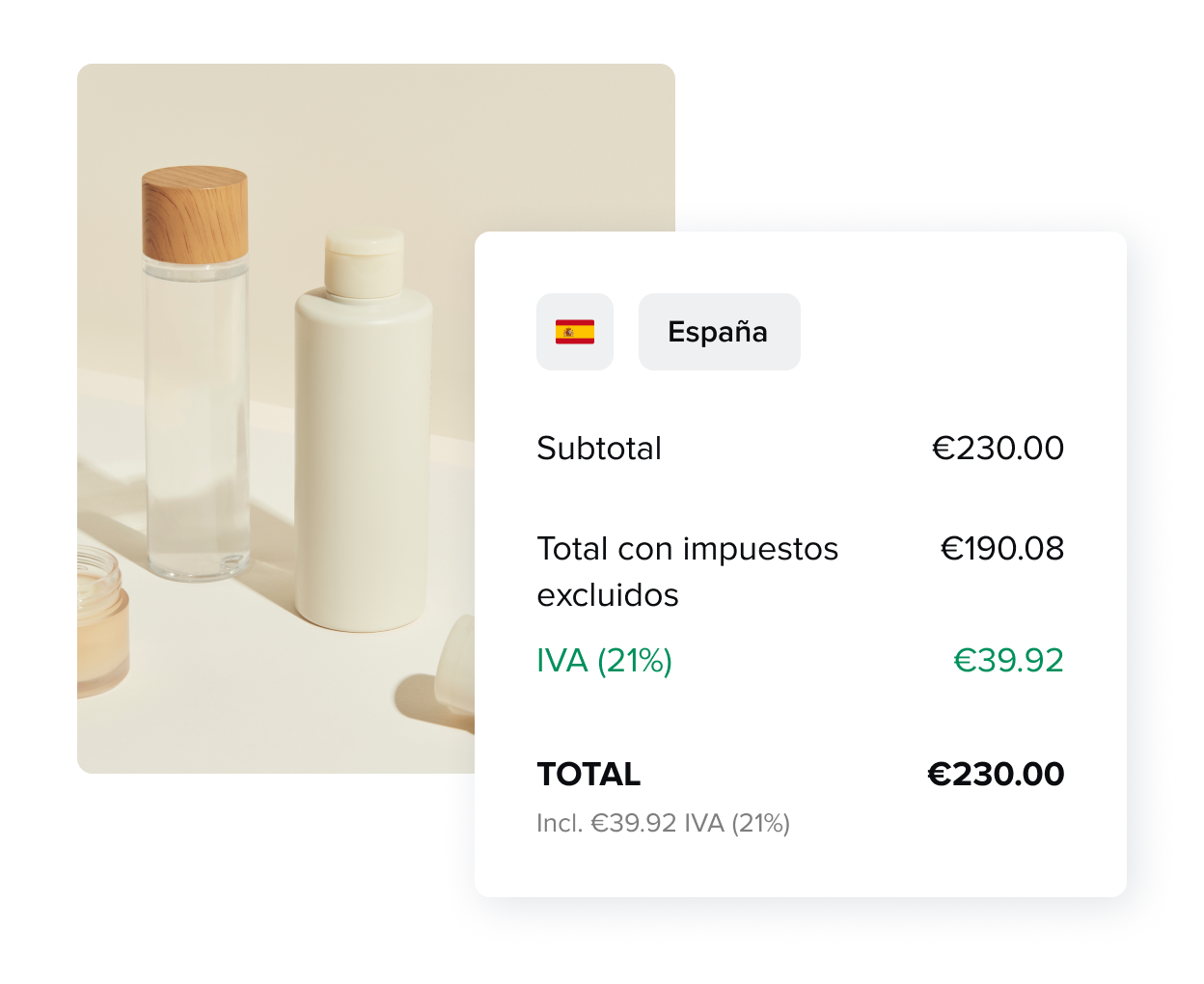Click the Spain flag icon
The width and height of the screenshot is (1204, 984).
[x=575, y=332]
